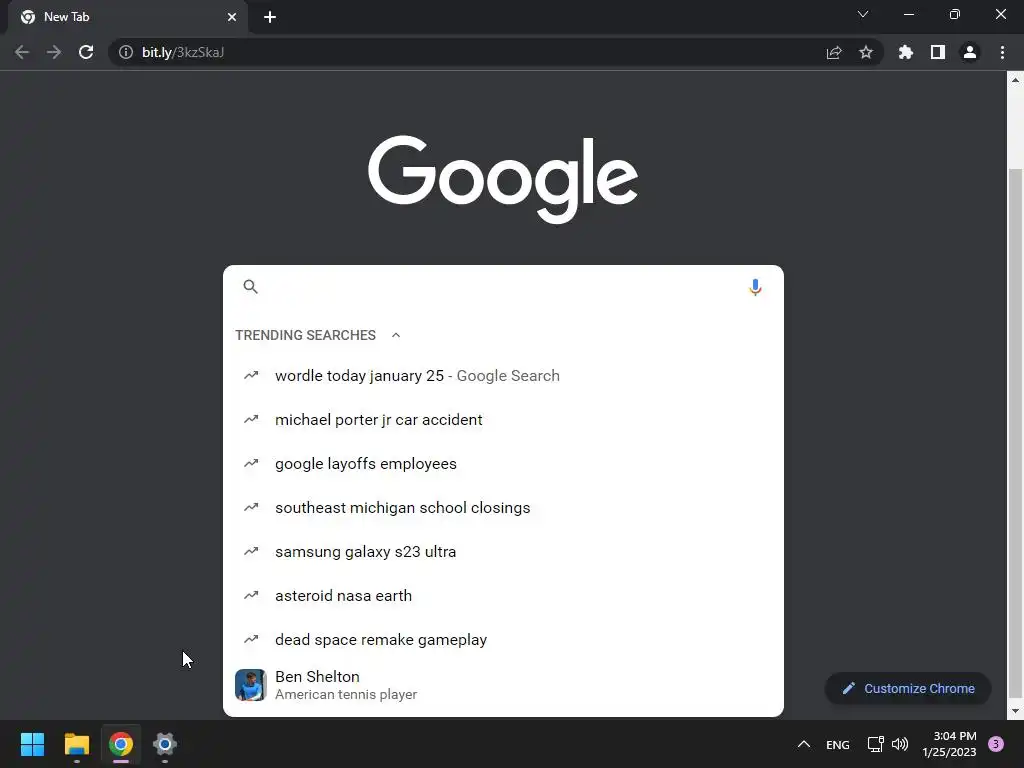Select 'google layoffs employees' suggestion
This screenshot has width=1024, height=768.
503,464
